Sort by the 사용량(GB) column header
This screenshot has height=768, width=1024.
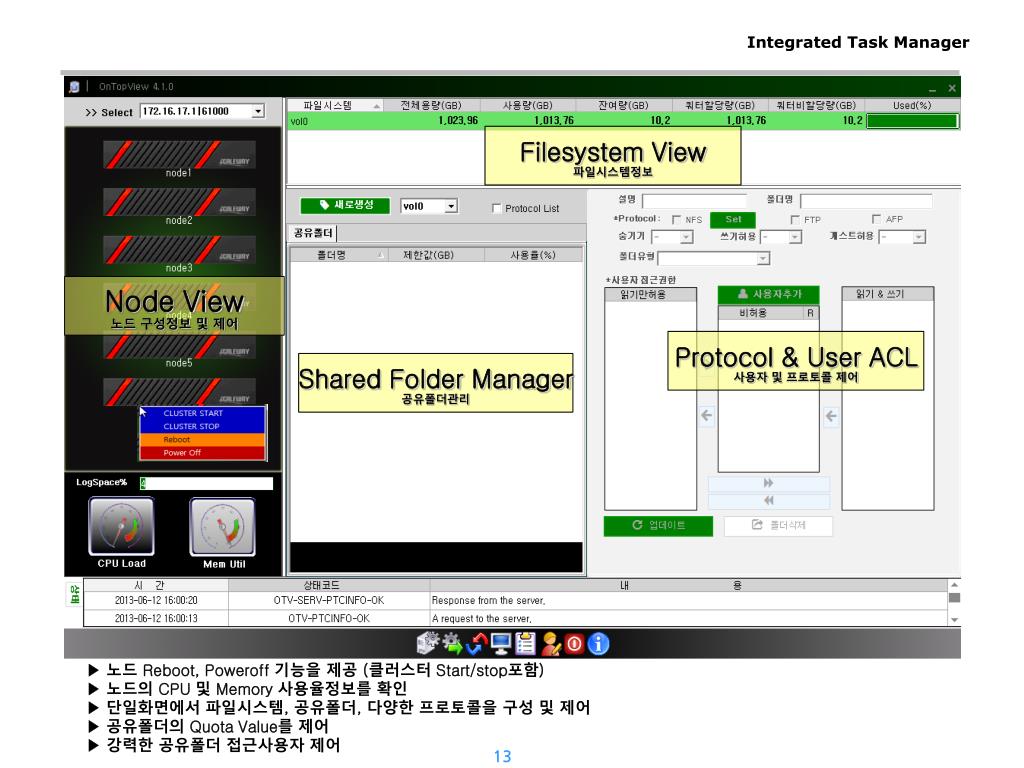[x=528, y=105]
